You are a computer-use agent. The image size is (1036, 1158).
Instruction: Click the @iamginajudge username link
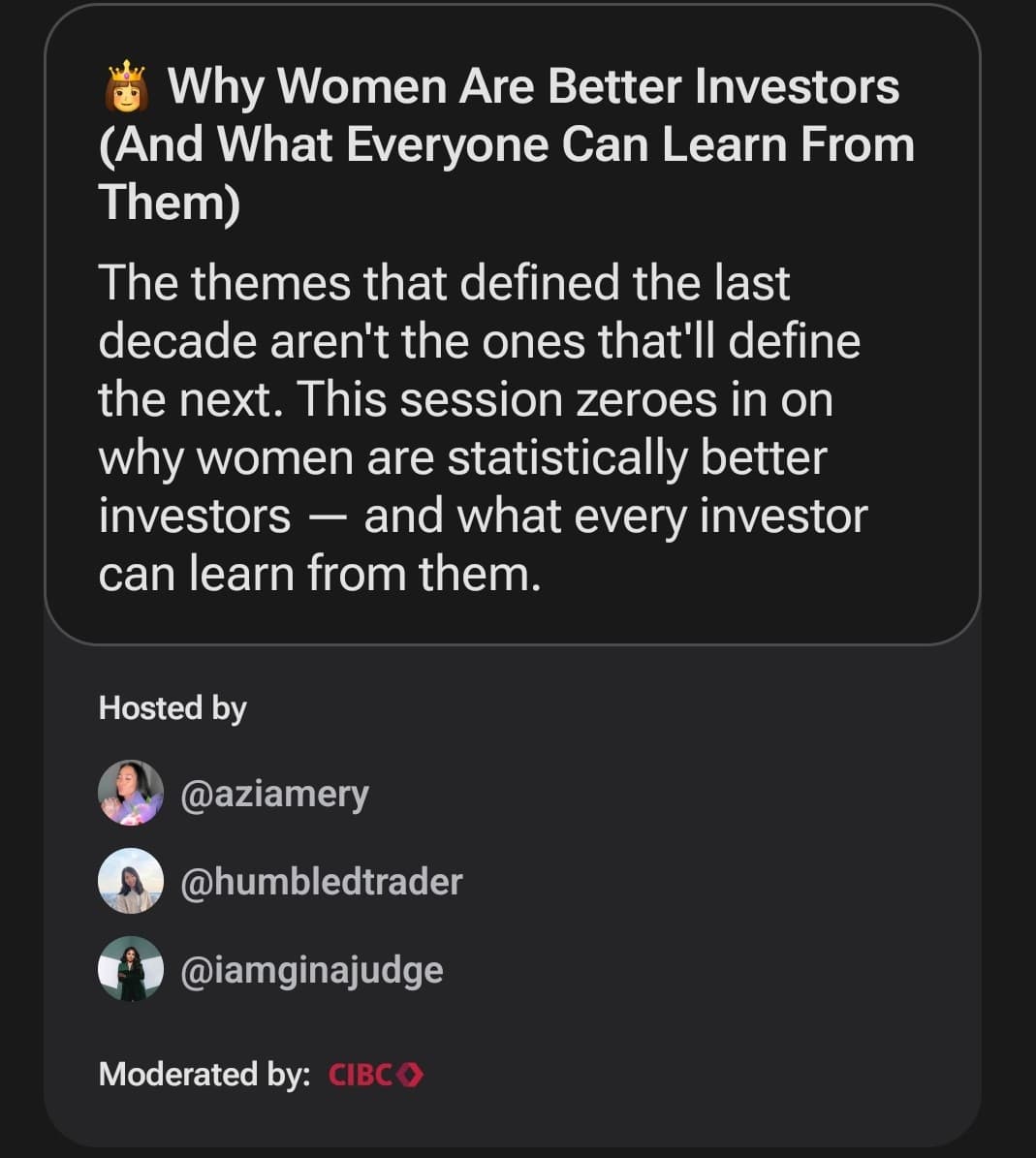point(312,970)
